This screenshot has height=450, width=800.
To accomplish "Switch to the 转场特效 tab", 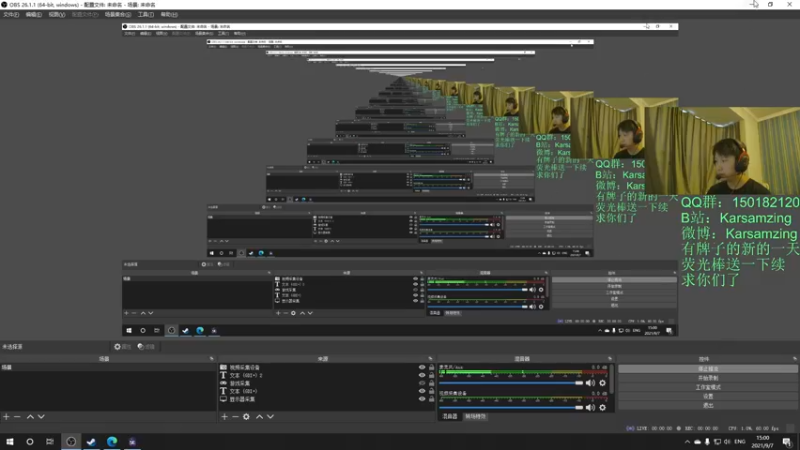I will (x=476, y=417).
